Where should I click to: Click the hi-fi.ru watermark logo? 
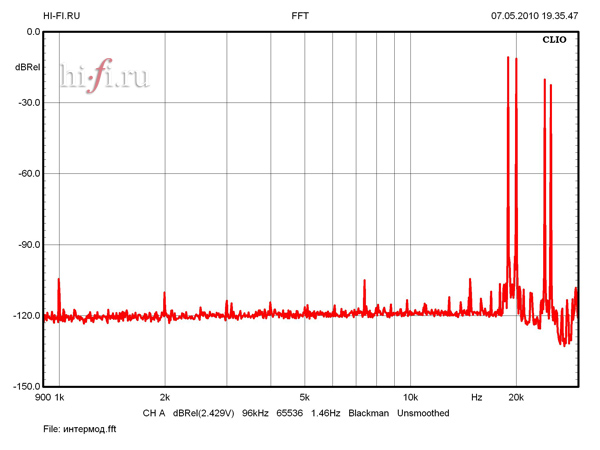(105, 77)
